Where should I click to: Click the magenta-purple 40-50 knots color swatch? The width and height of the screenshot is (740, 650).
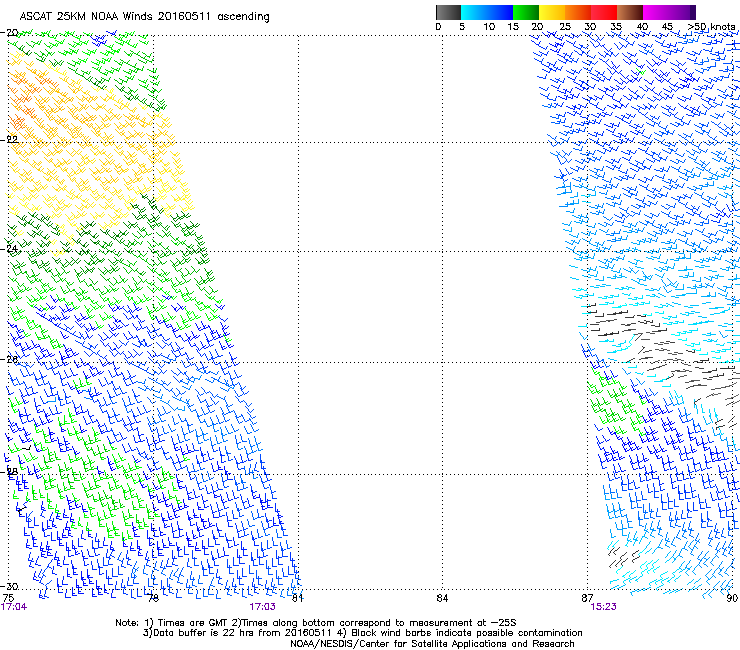pos(669,12)
